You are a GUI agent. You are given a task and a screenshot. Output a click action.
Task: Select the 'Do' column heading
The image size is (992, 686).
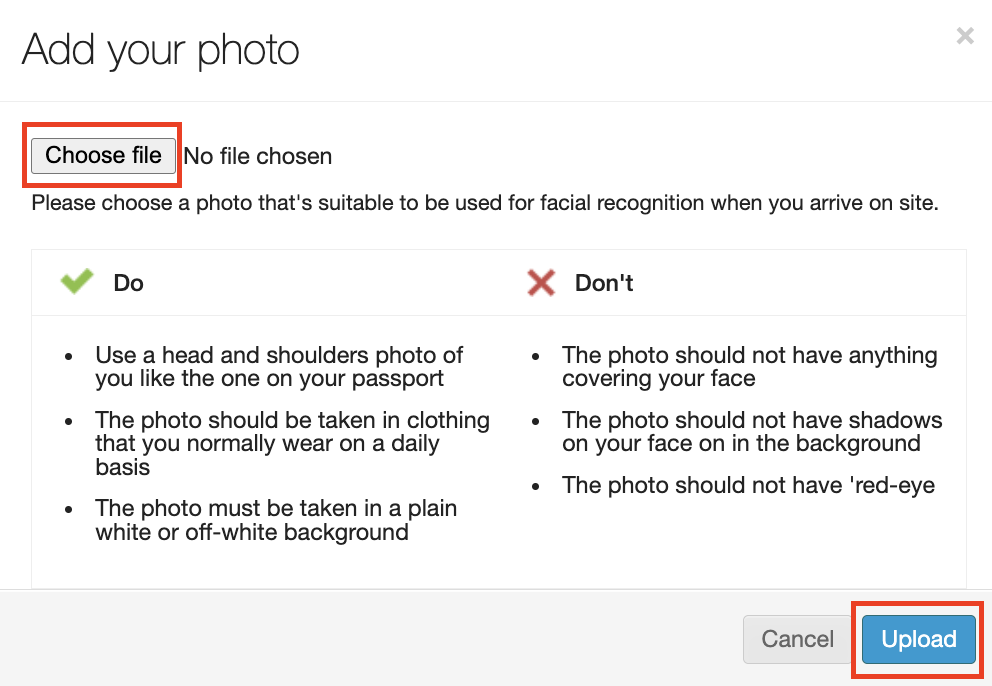[128, 283]
